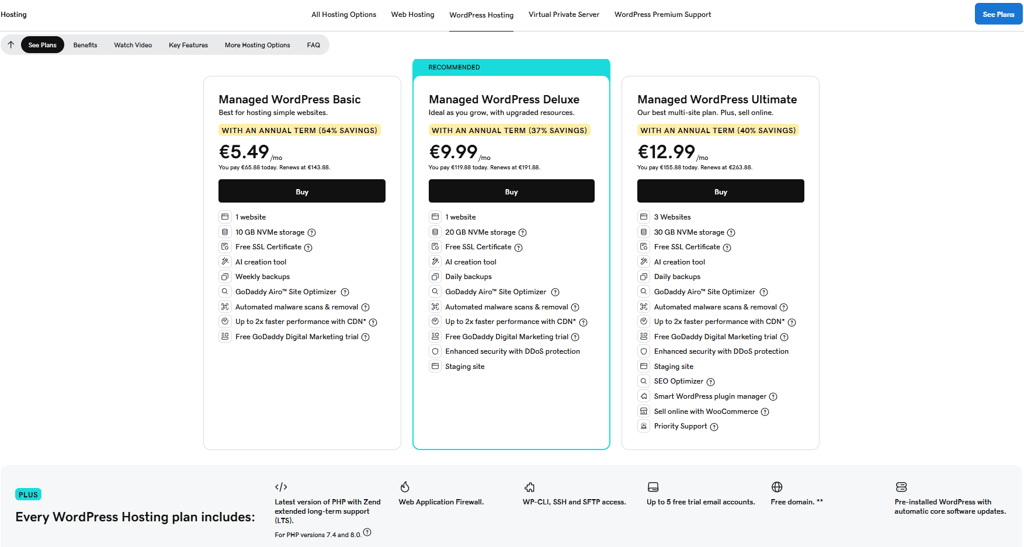Click the Managed WordPress Ultimate heading
This screenshot has width=1024, height=547.
click(x=717, y=99)
